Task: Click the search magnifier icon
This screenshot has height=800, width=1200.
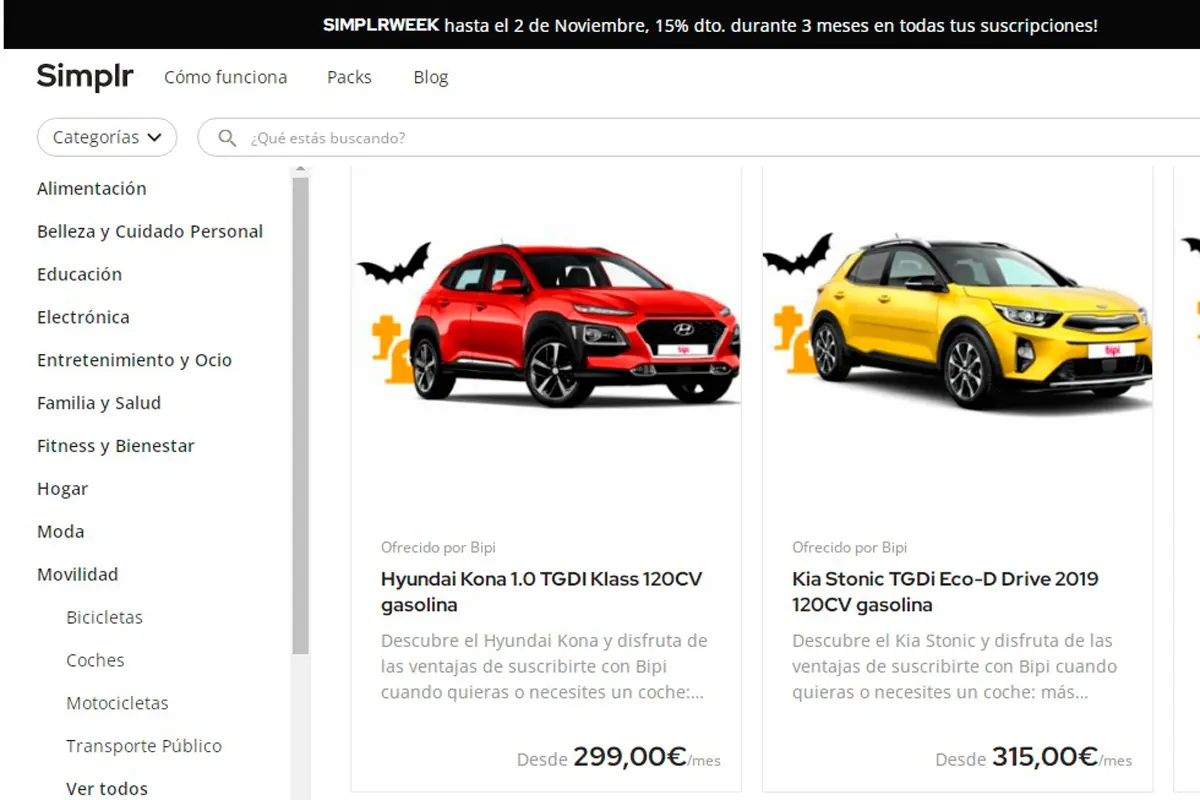Action: pyautogui.click(x=228, y=137)
